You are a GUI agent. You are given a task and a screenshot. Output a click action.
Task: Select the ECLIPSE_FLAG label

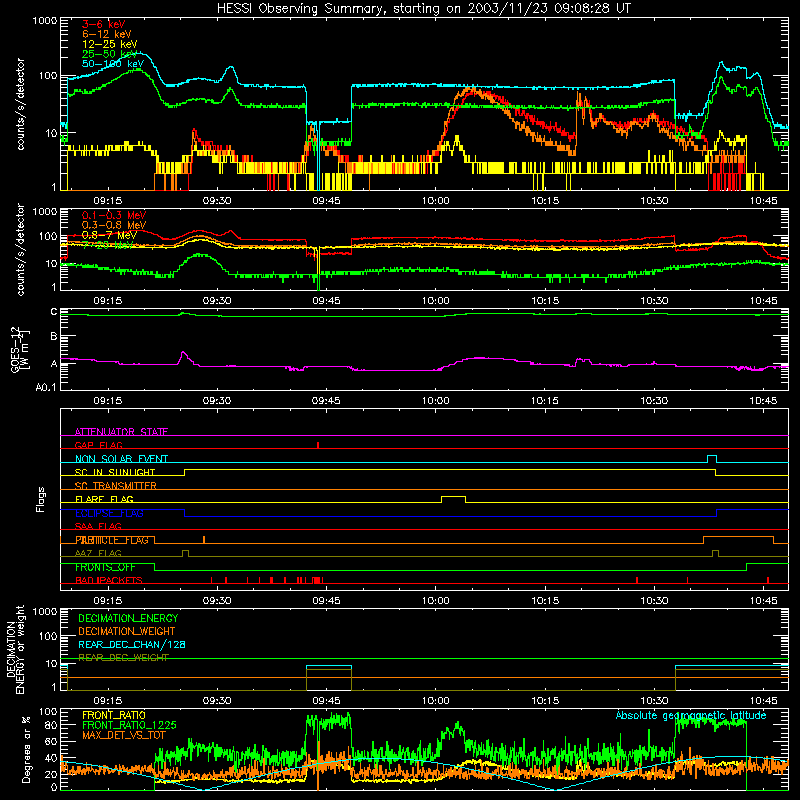click(x=109, y=513)
